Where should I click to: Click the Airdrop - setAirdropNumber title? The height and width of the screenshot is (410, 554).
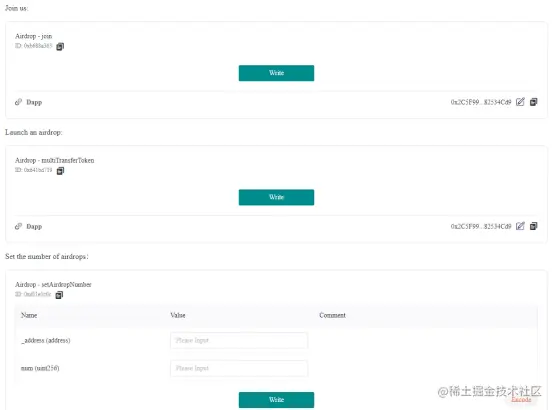coord(53,285)
